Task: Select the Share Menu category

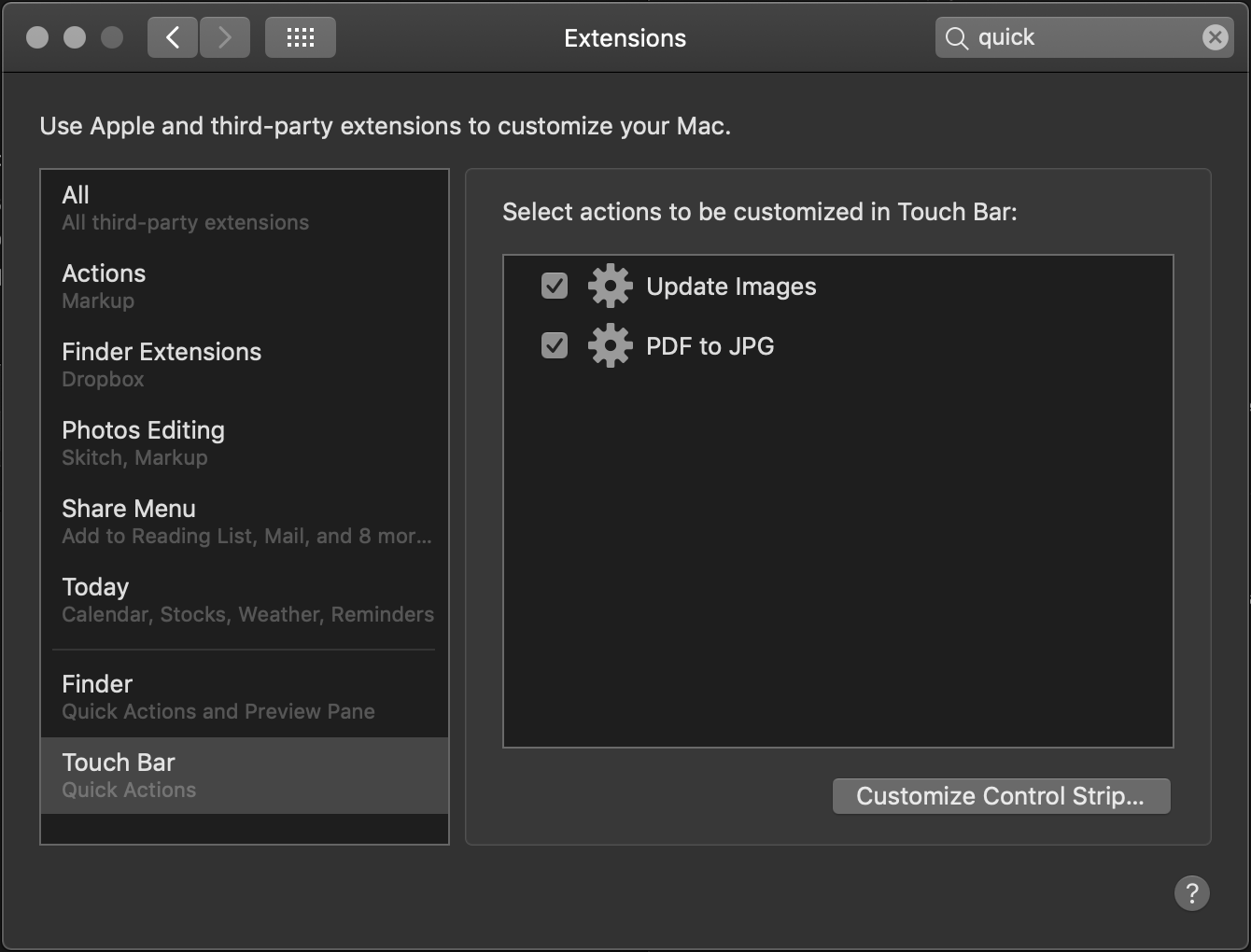Action: coord(245,522)
